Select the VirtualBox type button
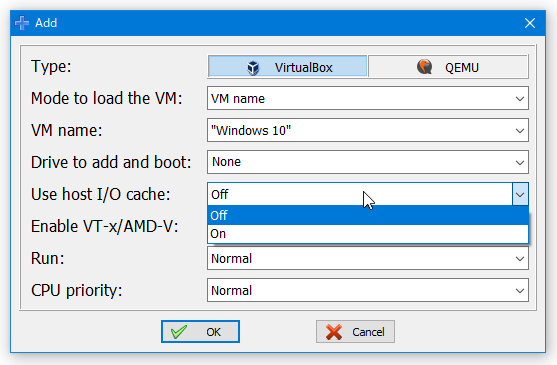Screen dimensions: 557x365 (287, 66)
